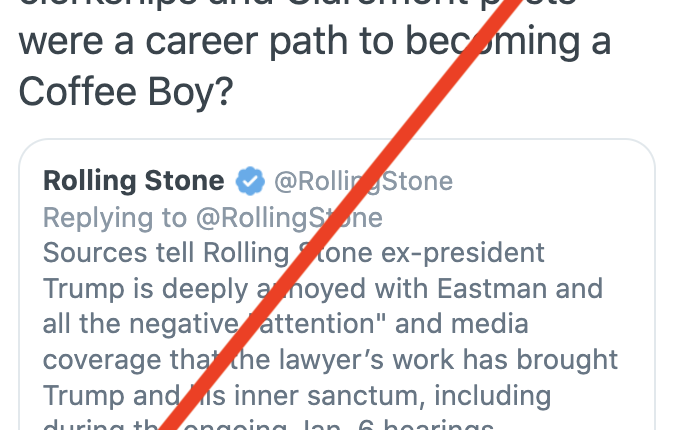
Task: Click the line 'Sources tell Rolling Stone ex-president'
Action: [294, 252]
